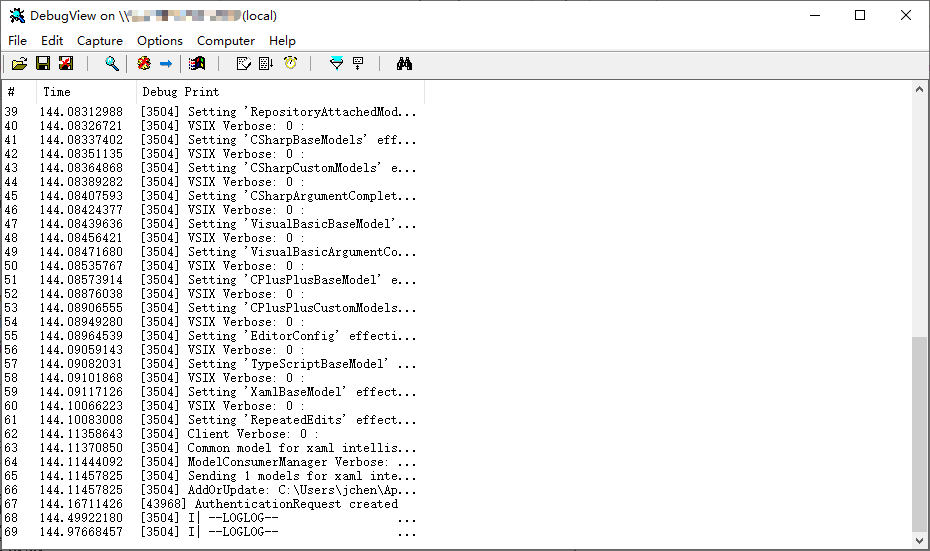Toggle autoscroll with the page-and-arrow icon
This screenshot has height=551, width=930.
[266, 63]
